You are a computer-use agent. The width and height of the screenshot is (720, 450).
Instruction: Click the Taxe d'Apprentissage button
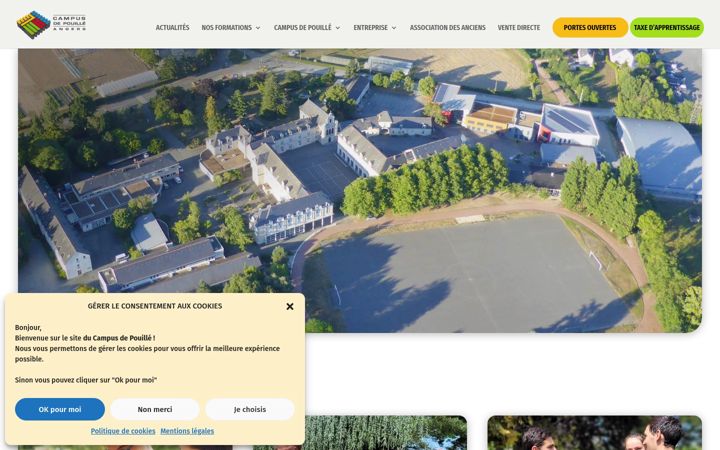[667, 28]
